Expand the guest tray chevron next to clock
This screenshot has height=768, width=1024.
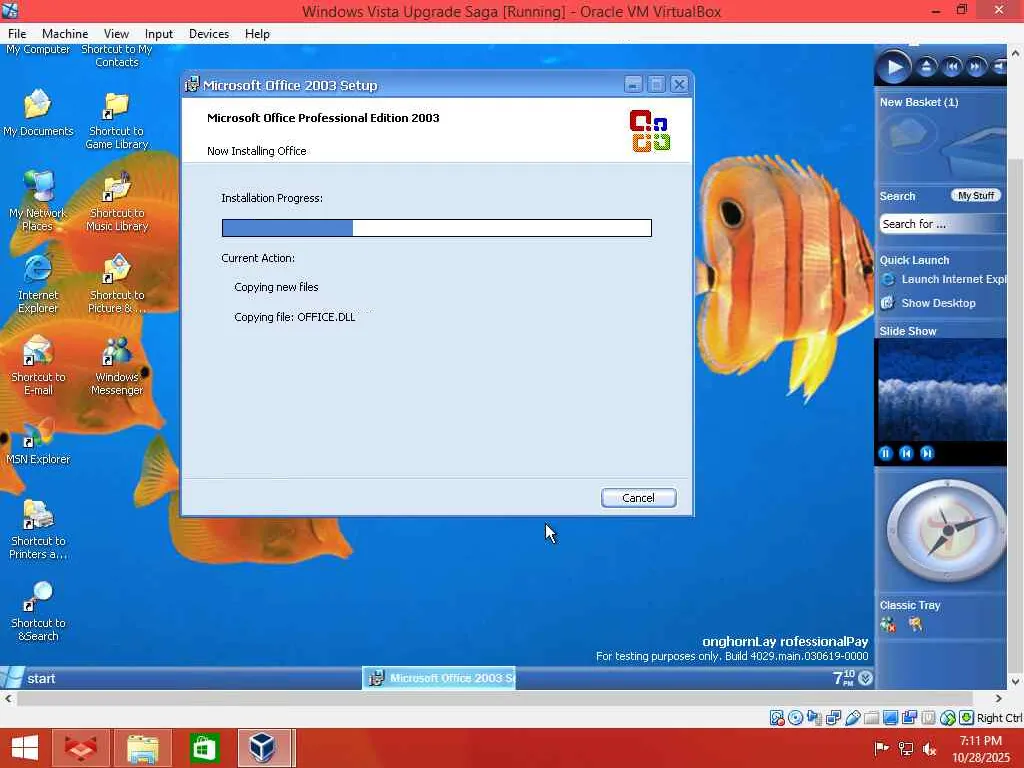[x=866, y=678]
